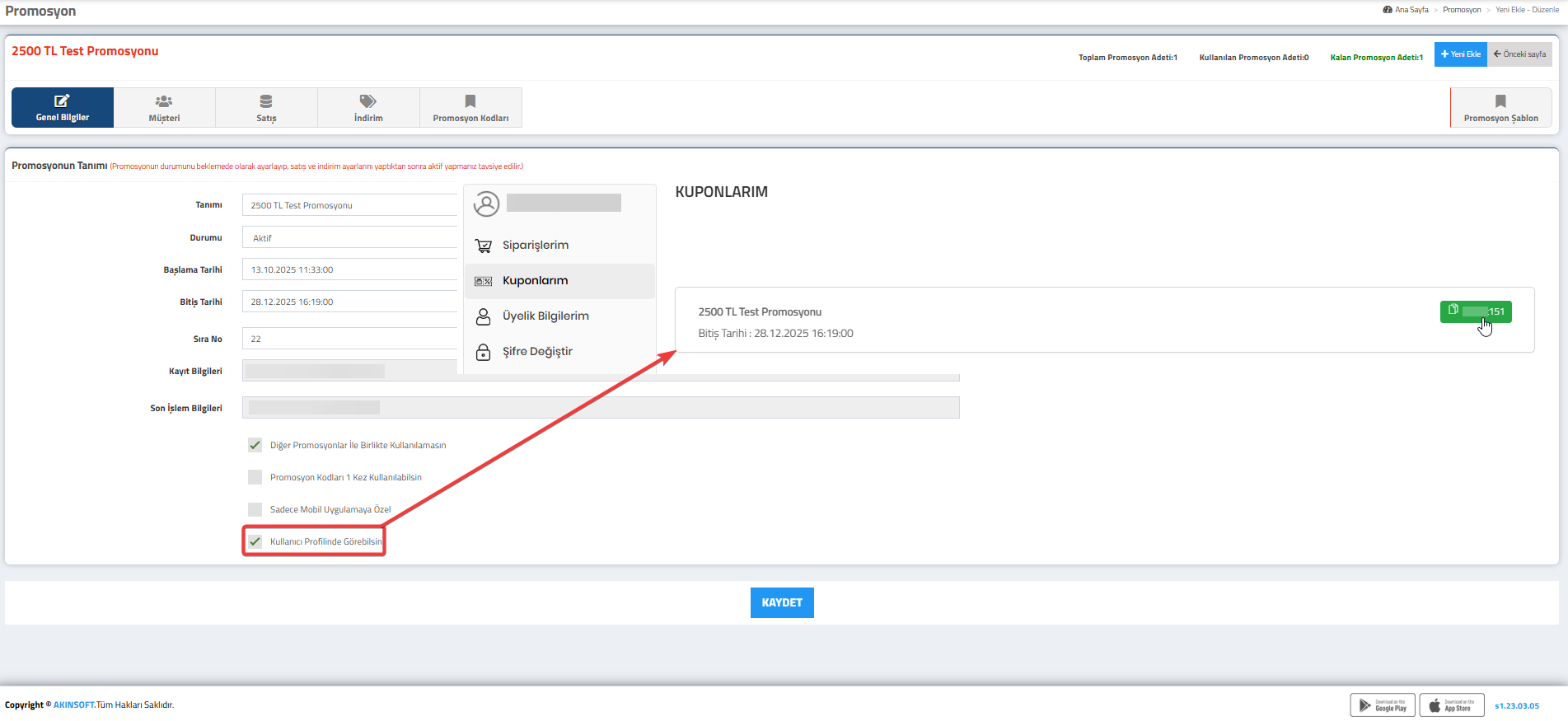Select the Genel Bilgiler tab
The height and width of the screenshot is (721, 1568).
pyautogui.click(x=63, y=108)
